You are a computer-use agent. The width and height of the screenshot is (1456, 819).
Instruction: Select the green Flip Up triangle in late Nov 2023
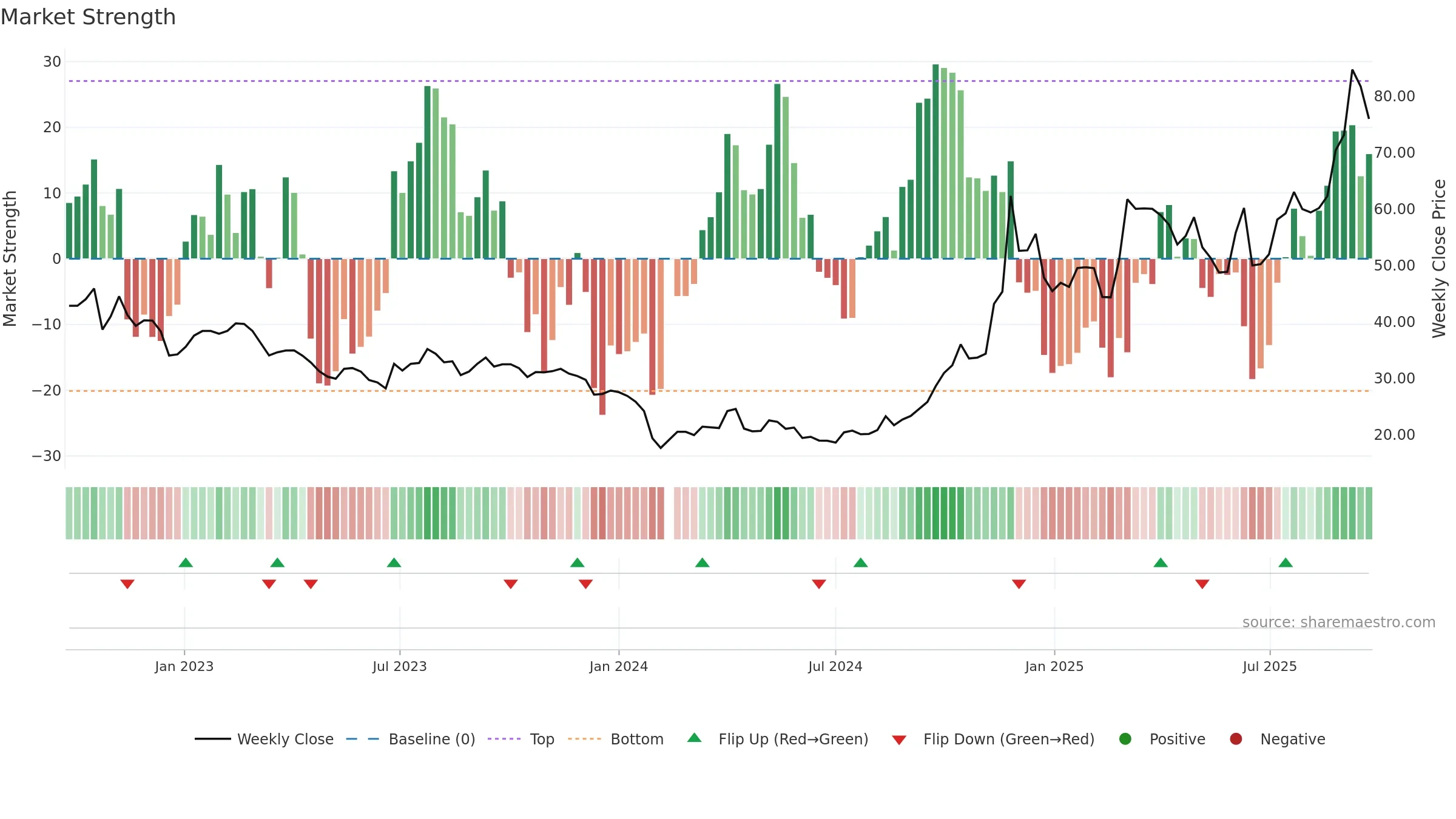[577, 562]
